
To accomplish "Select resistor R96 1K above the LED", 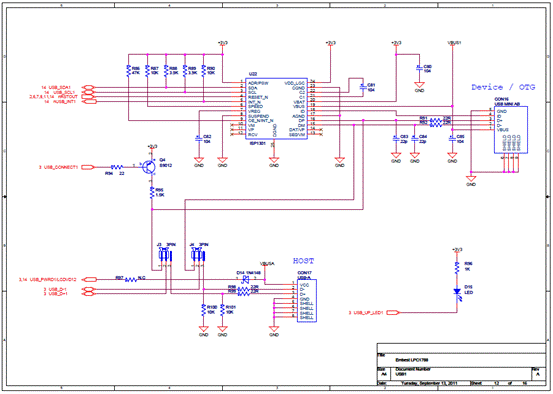I will tap(457, 268).
